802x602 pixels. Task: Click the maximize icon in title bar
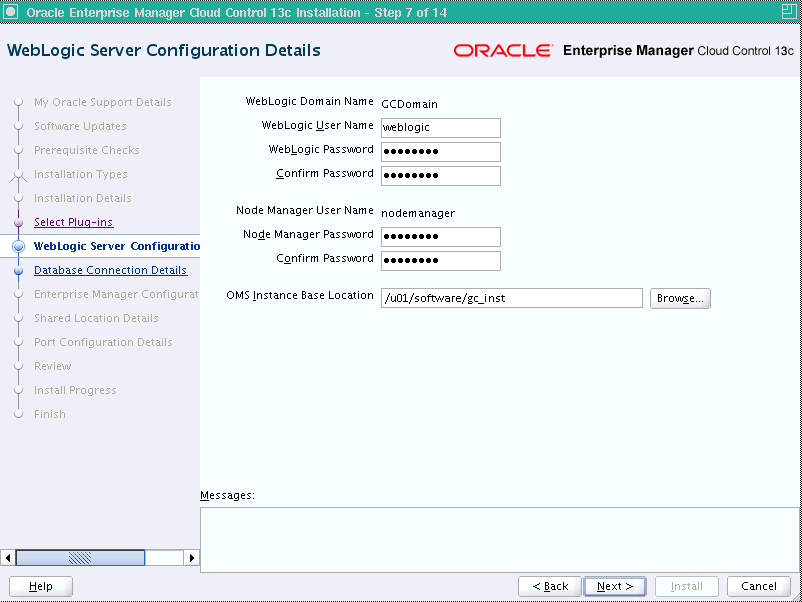point(789,11)
